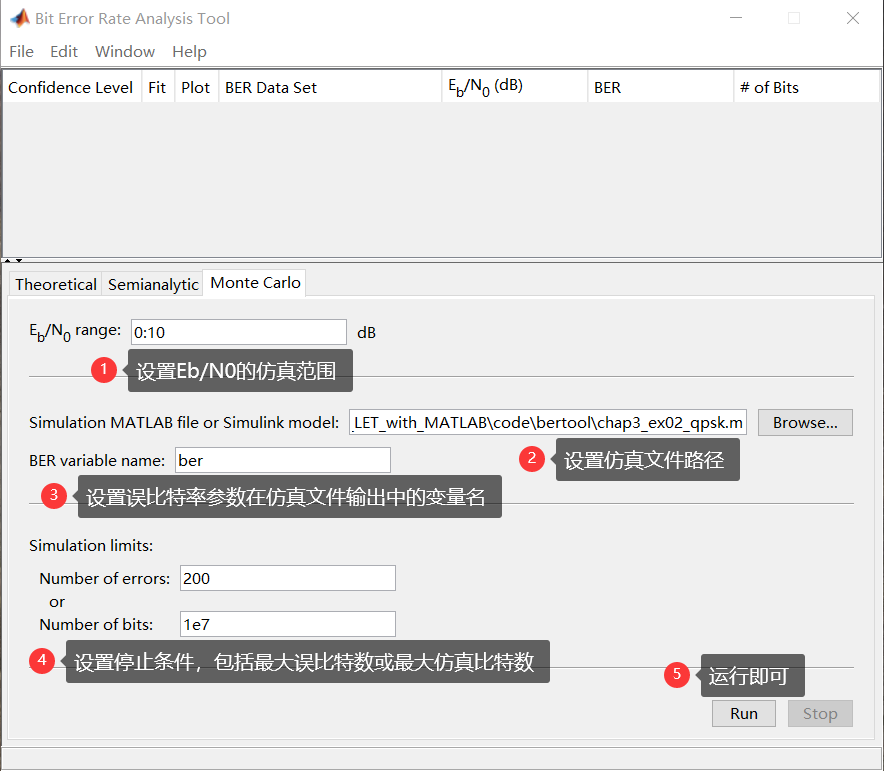Open the Edit menu
Viewport: 884px width, 771px height.
[63, 51]
